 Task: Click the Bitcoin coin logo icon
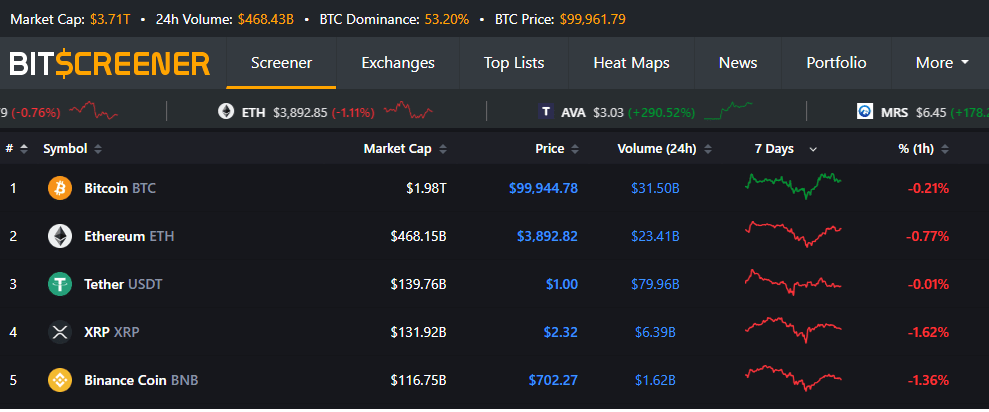click(x=60, y=188)
